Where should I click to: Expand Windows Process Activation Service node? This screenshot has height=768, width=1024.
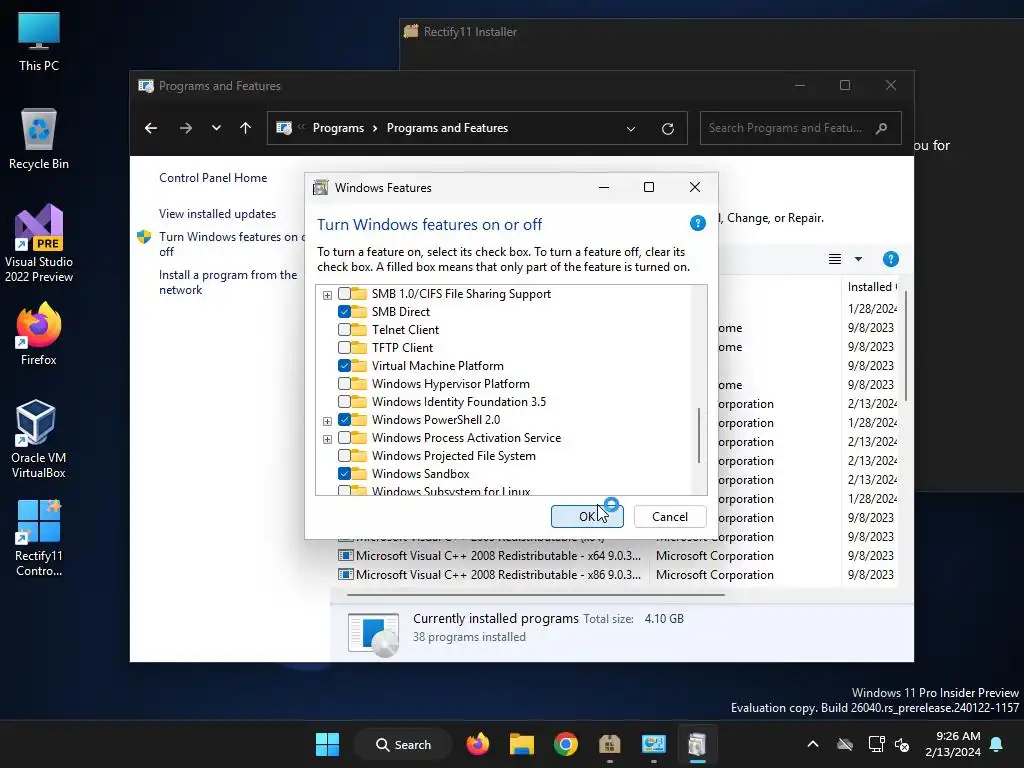[x=327, y=439]
